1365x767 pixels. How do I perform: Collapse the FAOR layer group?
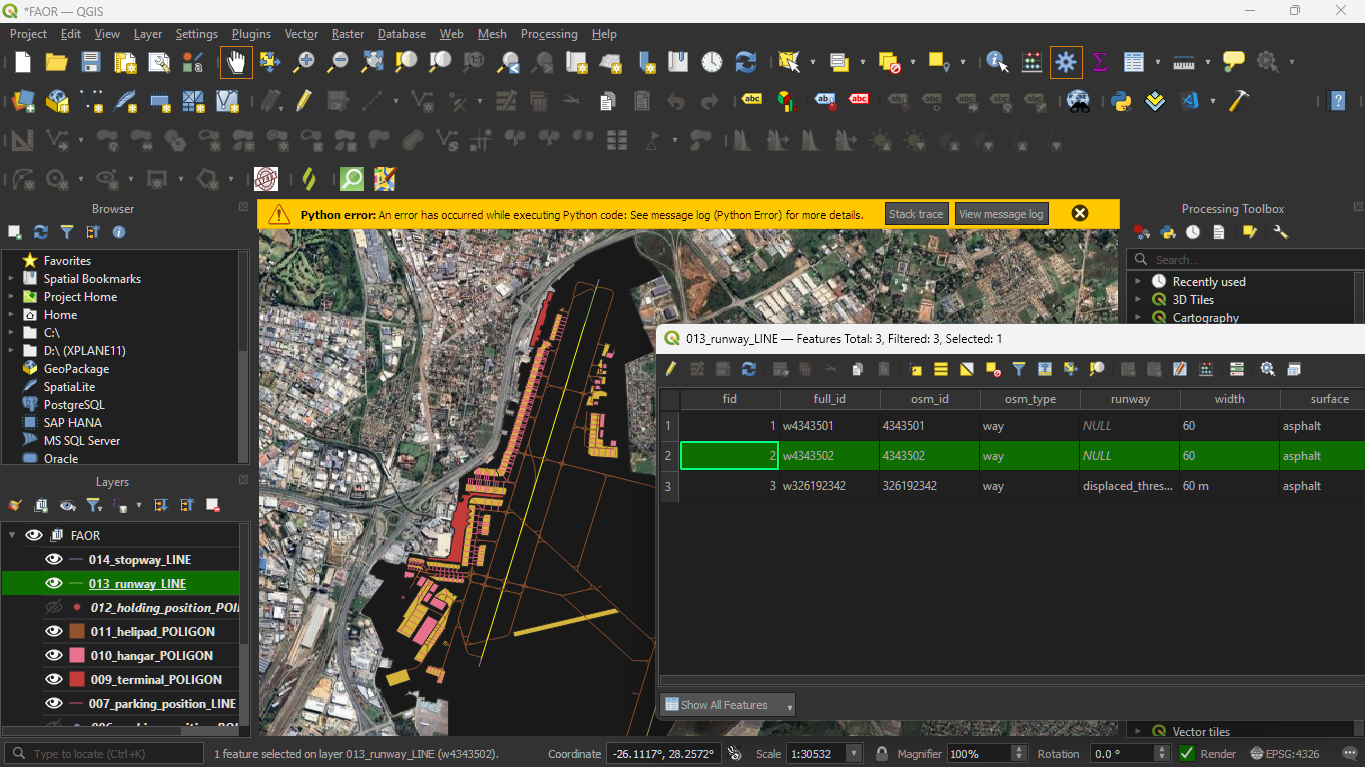tap(13, 535)
